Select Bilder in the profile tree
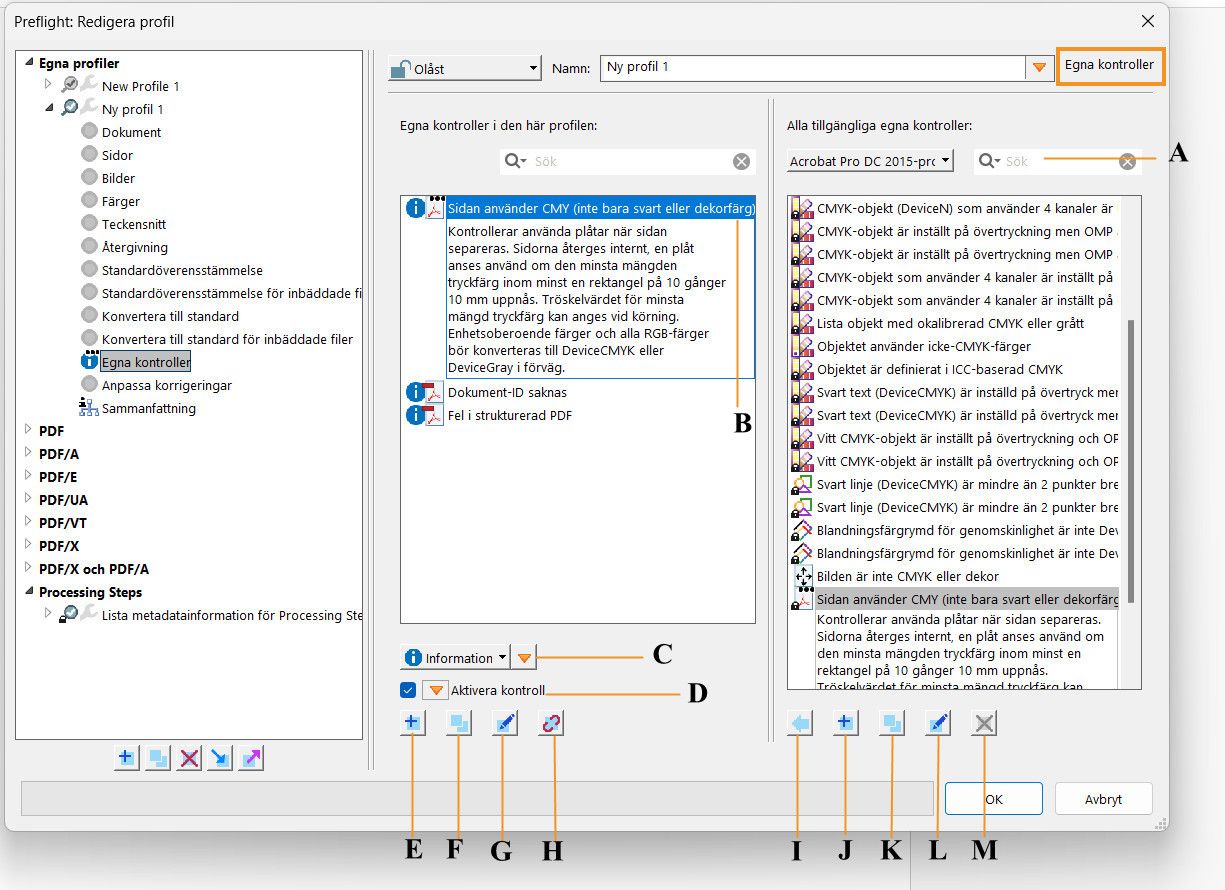The width and height of the screenshot is (1225, 890). [118, 178]
